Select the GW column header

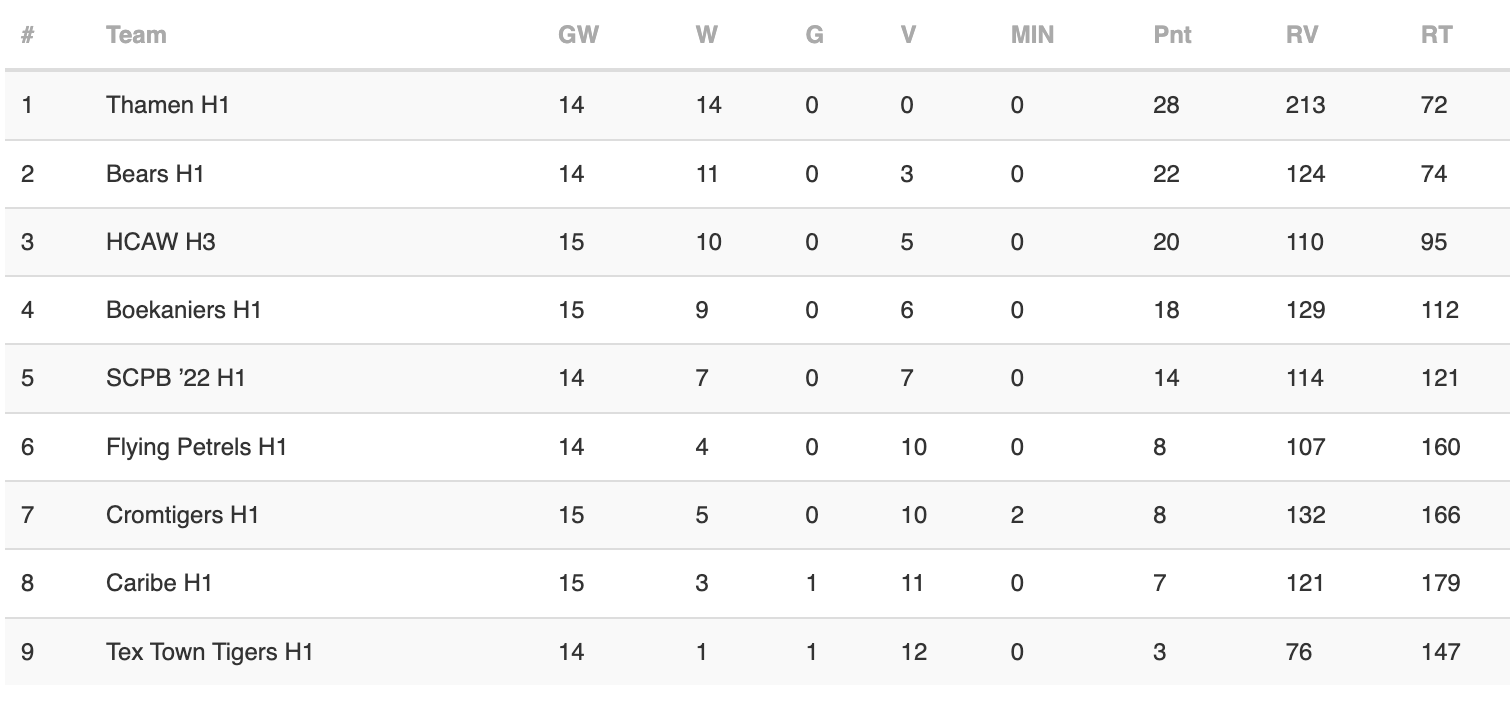coord(578,35)
